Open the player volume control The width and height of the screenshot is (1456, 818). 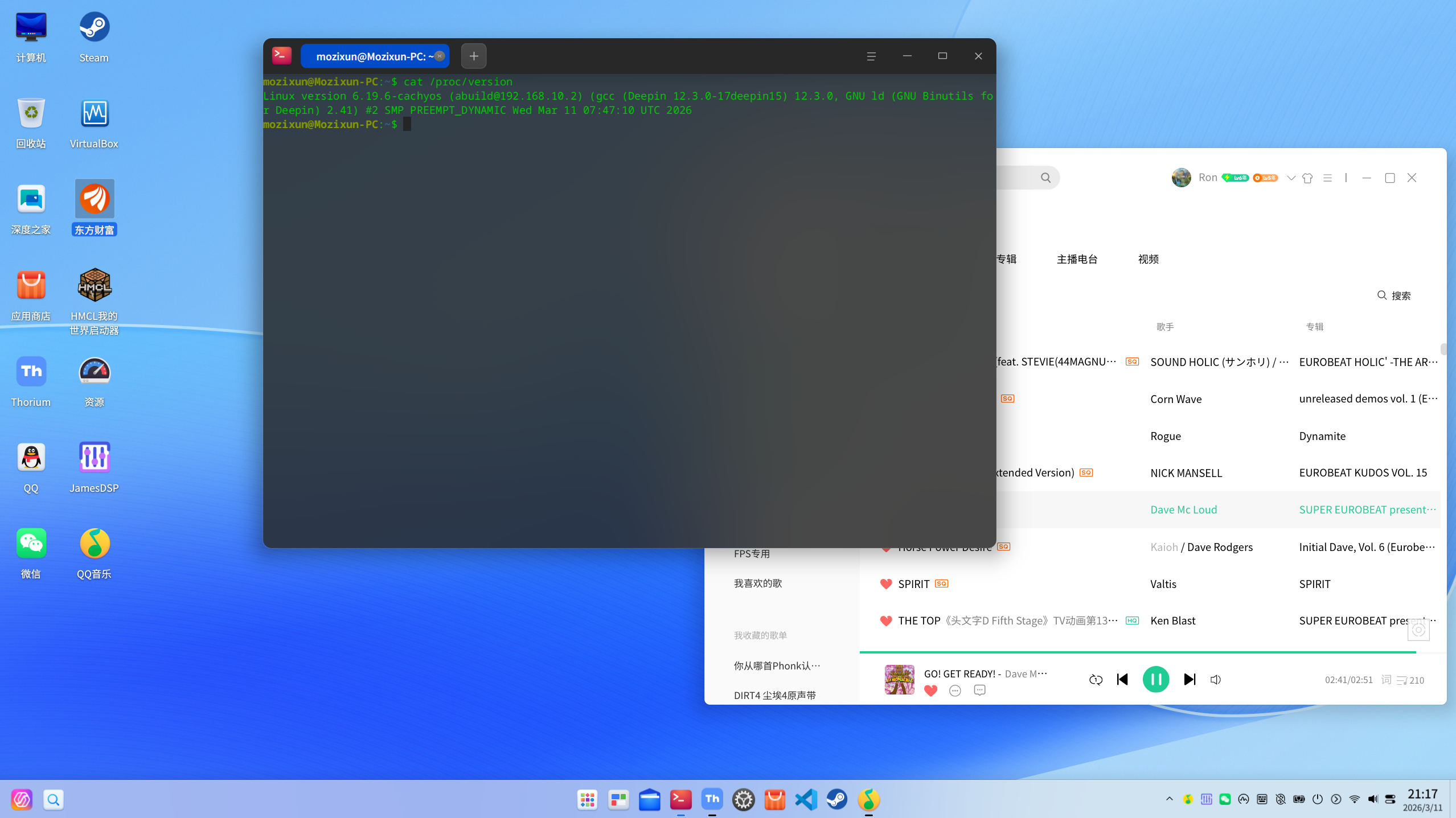click(1215, 680)
